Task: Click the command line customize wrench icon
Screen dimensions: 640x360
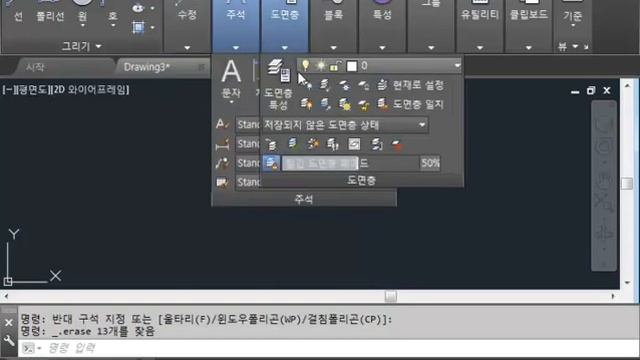Action: pos(9,340)
